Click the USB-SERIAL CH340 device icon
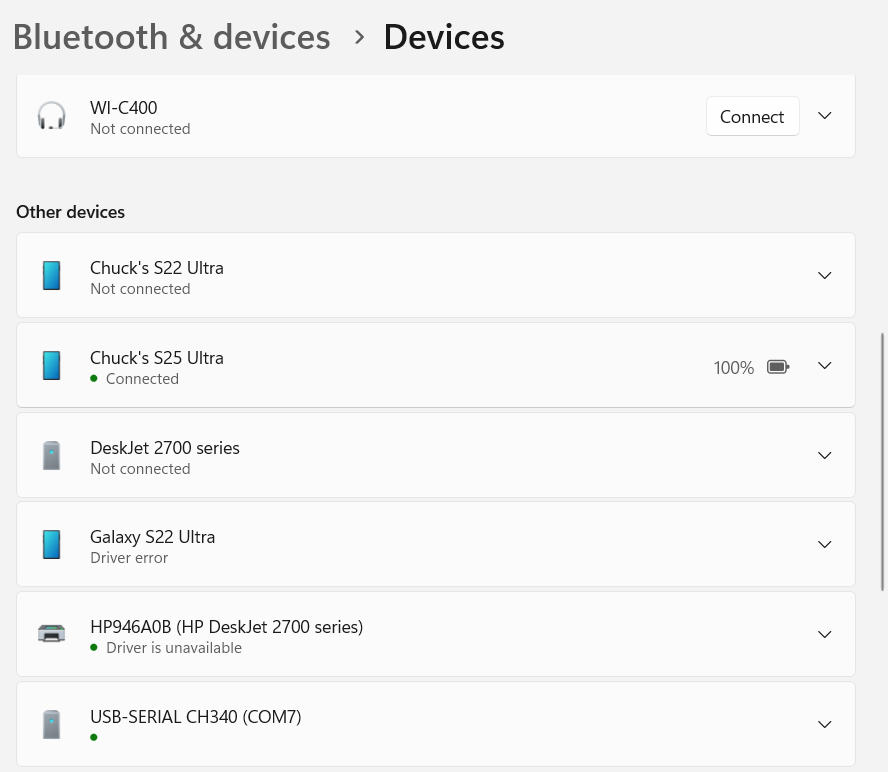This screenshot has height=772, width=888. [51, 723]
